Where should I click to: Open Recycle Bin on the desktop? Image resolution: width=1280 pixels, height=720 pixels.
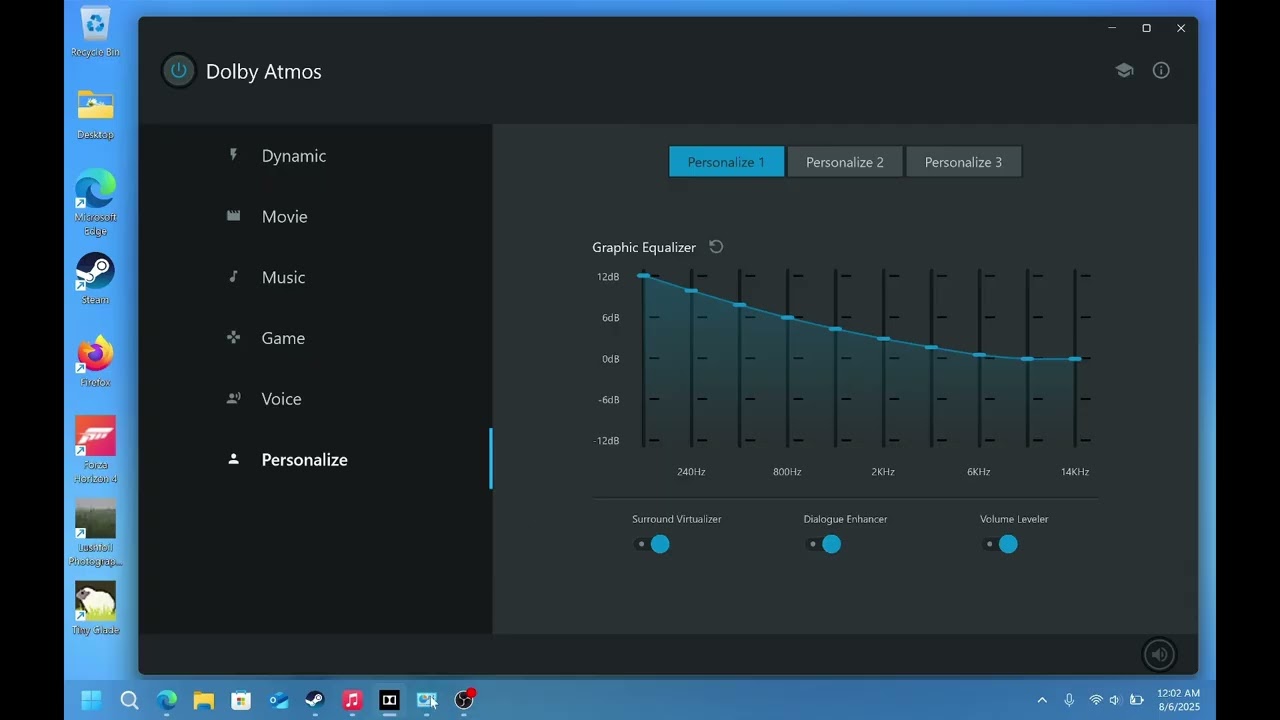(95, 32)
